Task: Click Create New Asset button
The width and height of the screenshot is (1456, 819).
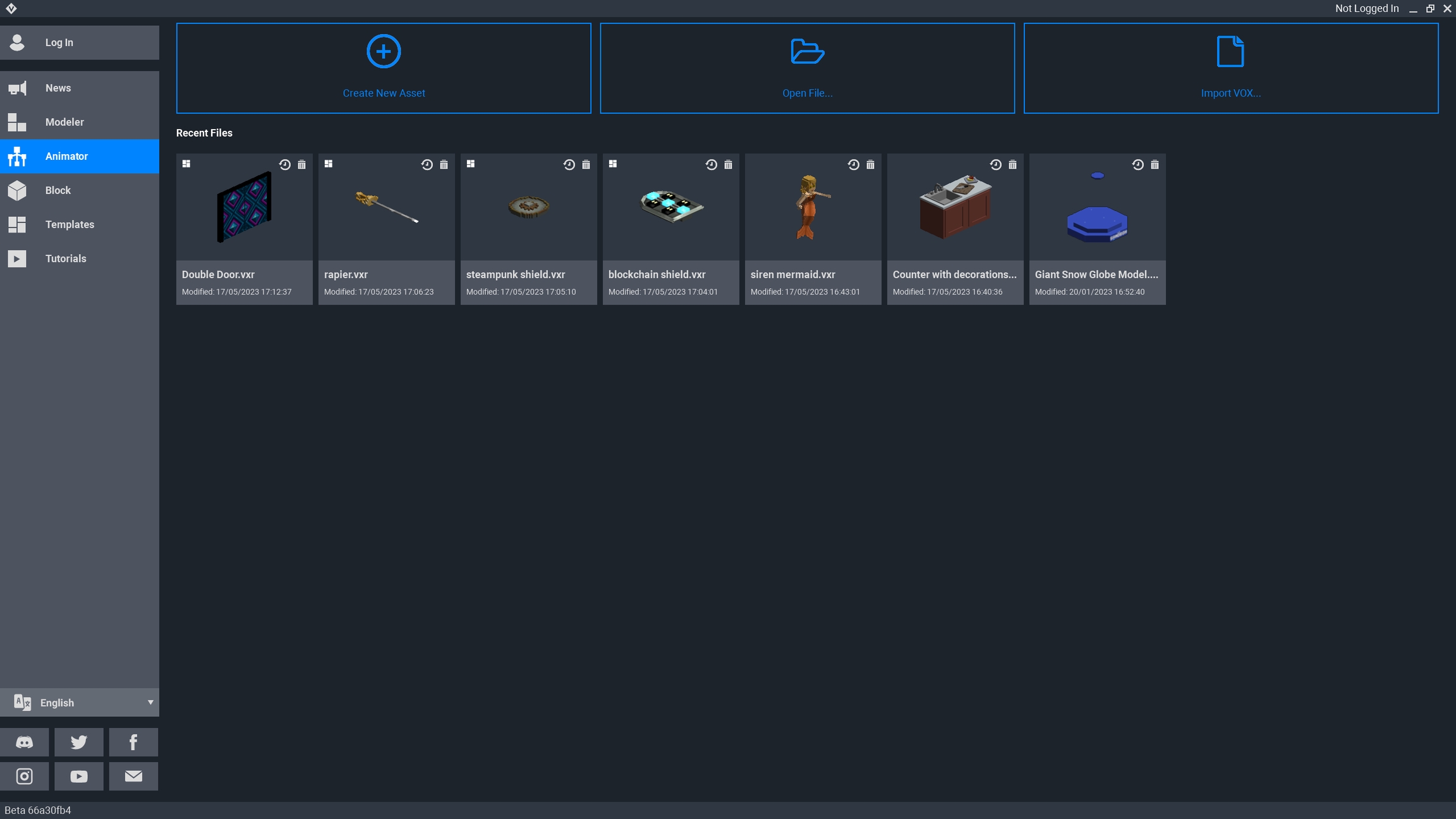Action: coord(384,68)
